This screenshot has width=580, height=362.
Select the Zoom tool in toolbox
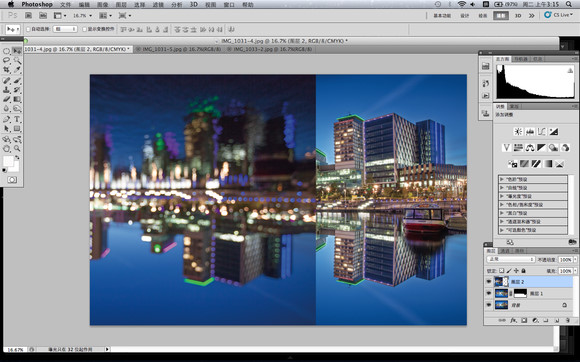[x=17, y=149]
